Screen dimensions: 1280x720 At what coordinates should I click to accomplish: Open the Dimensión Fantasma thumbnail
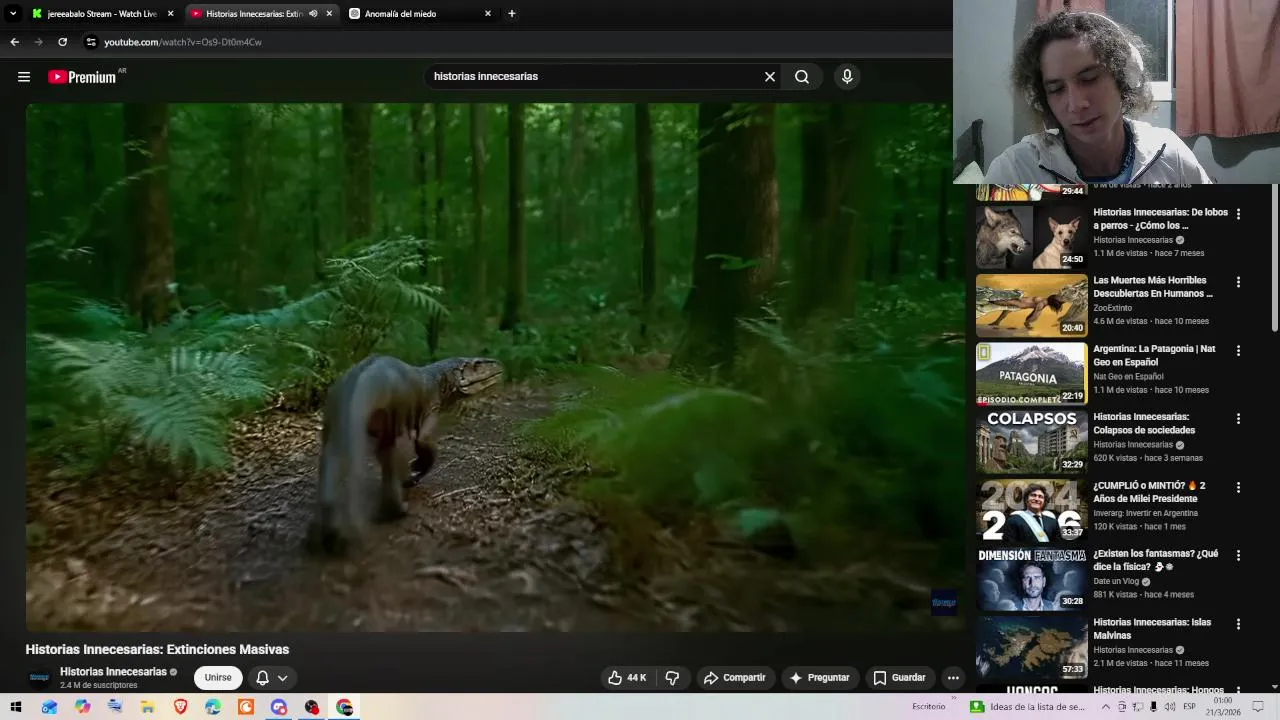(x=1031, y=579)
